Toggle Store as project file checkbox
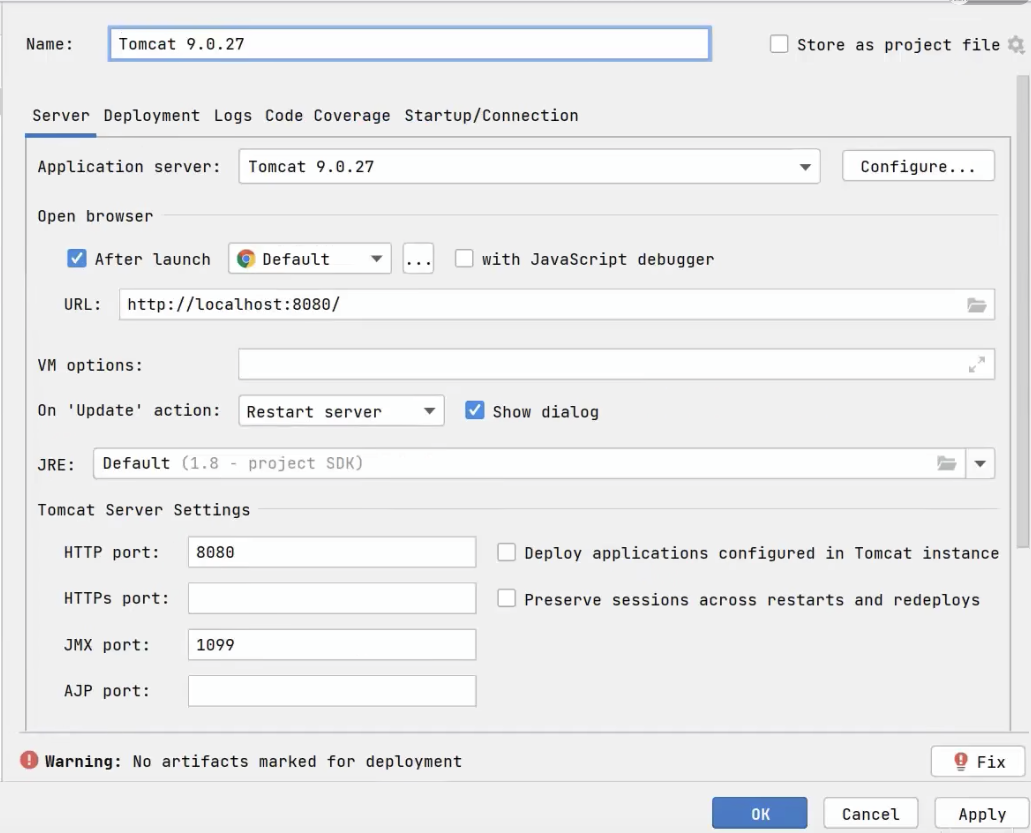 (779, 44)
